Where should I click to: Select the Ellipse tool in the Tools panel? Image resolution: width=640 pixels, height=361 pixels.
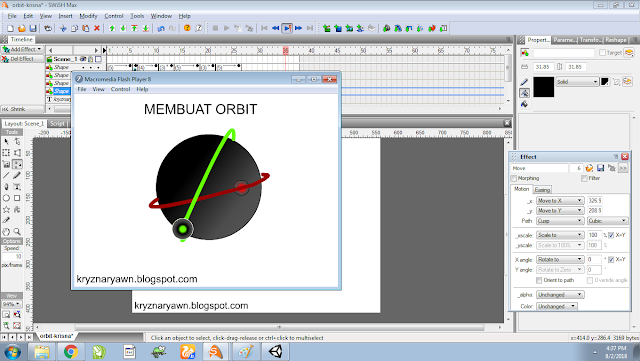click(x=6, y=198)
